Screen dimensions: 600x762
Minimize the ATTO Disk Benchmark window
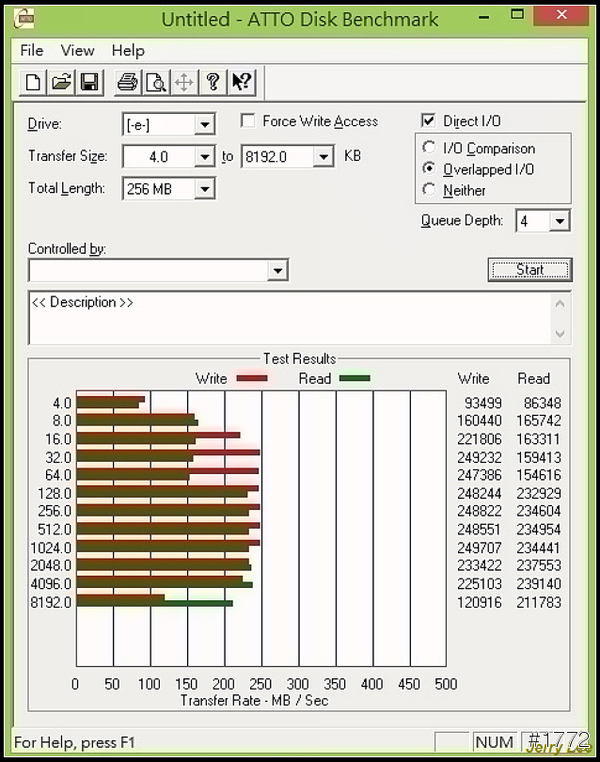[484, 17]
